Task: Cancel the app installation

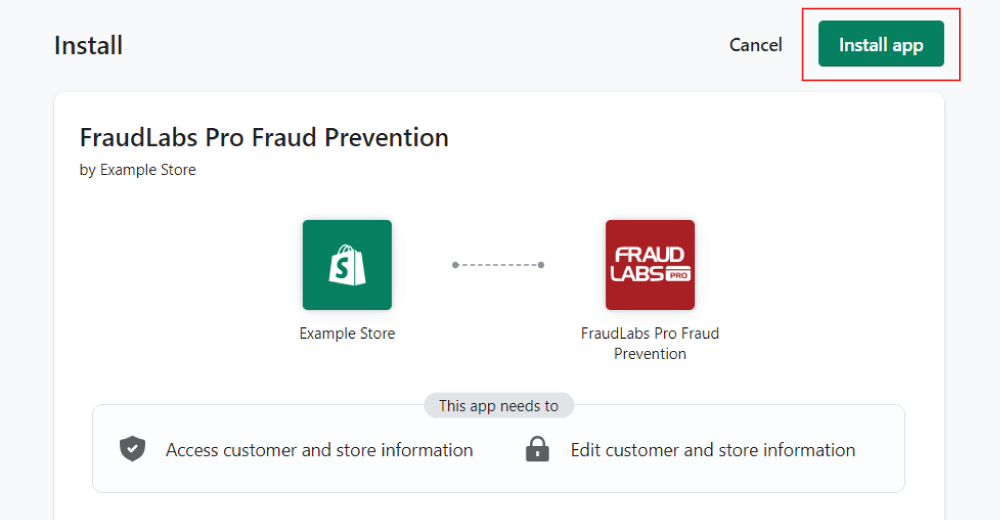Action: click(x=756, y=45)
